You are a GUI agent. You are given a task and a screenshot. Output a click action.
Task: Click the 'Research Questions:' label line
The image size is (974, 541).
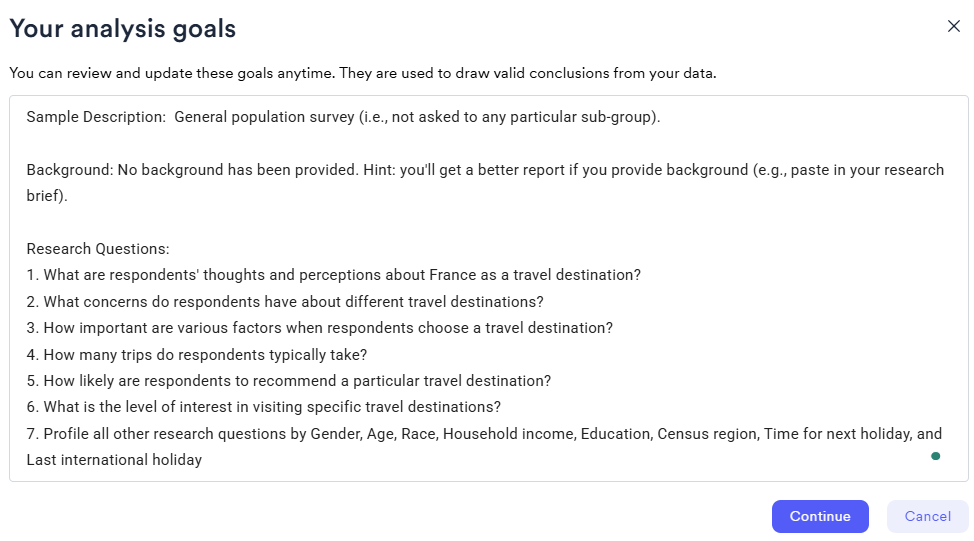coord(98,249)
